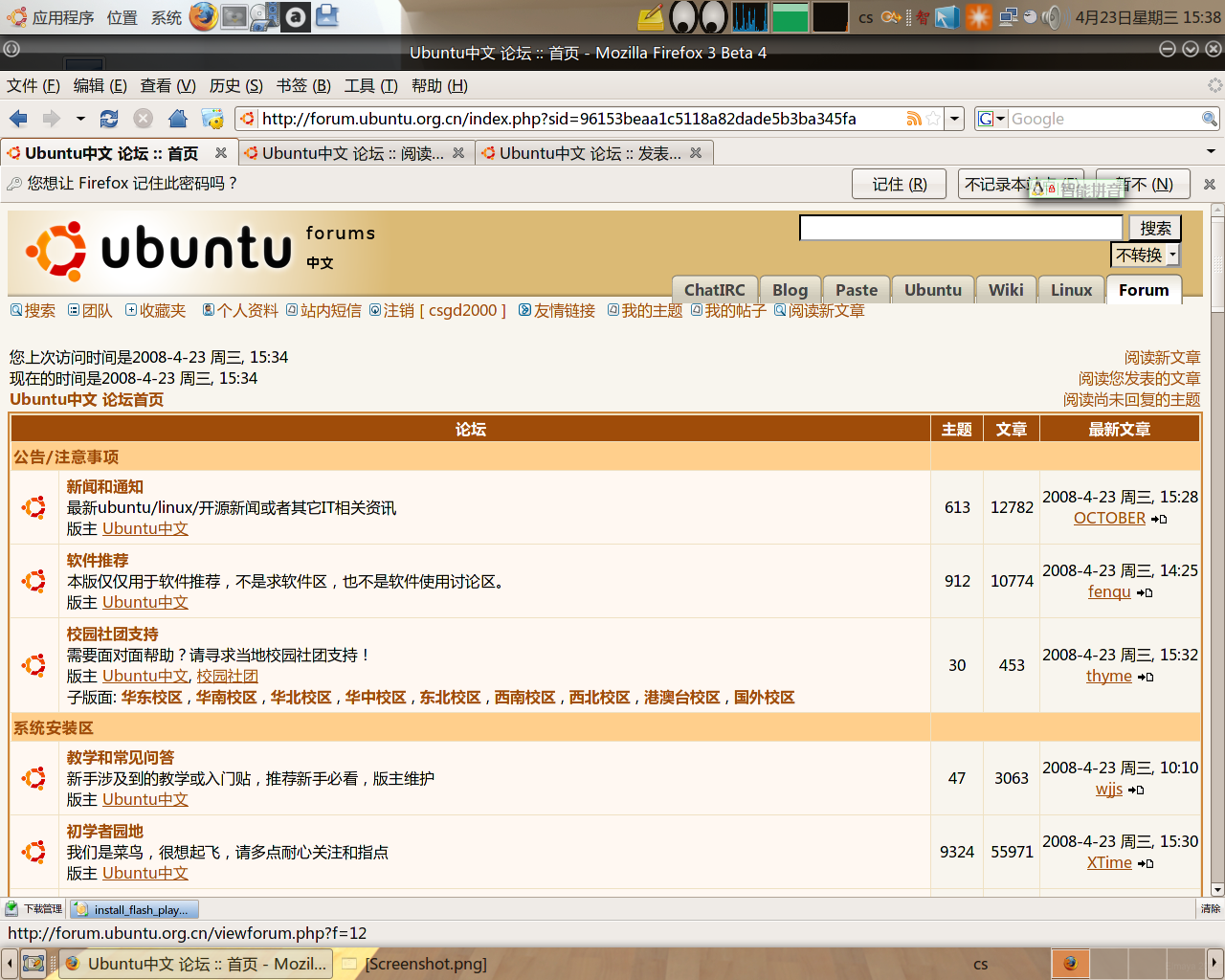Screen dimensions: 1225x980
Task: Click the 暂不 (N) button
Action: click(x=1144, y=184)
